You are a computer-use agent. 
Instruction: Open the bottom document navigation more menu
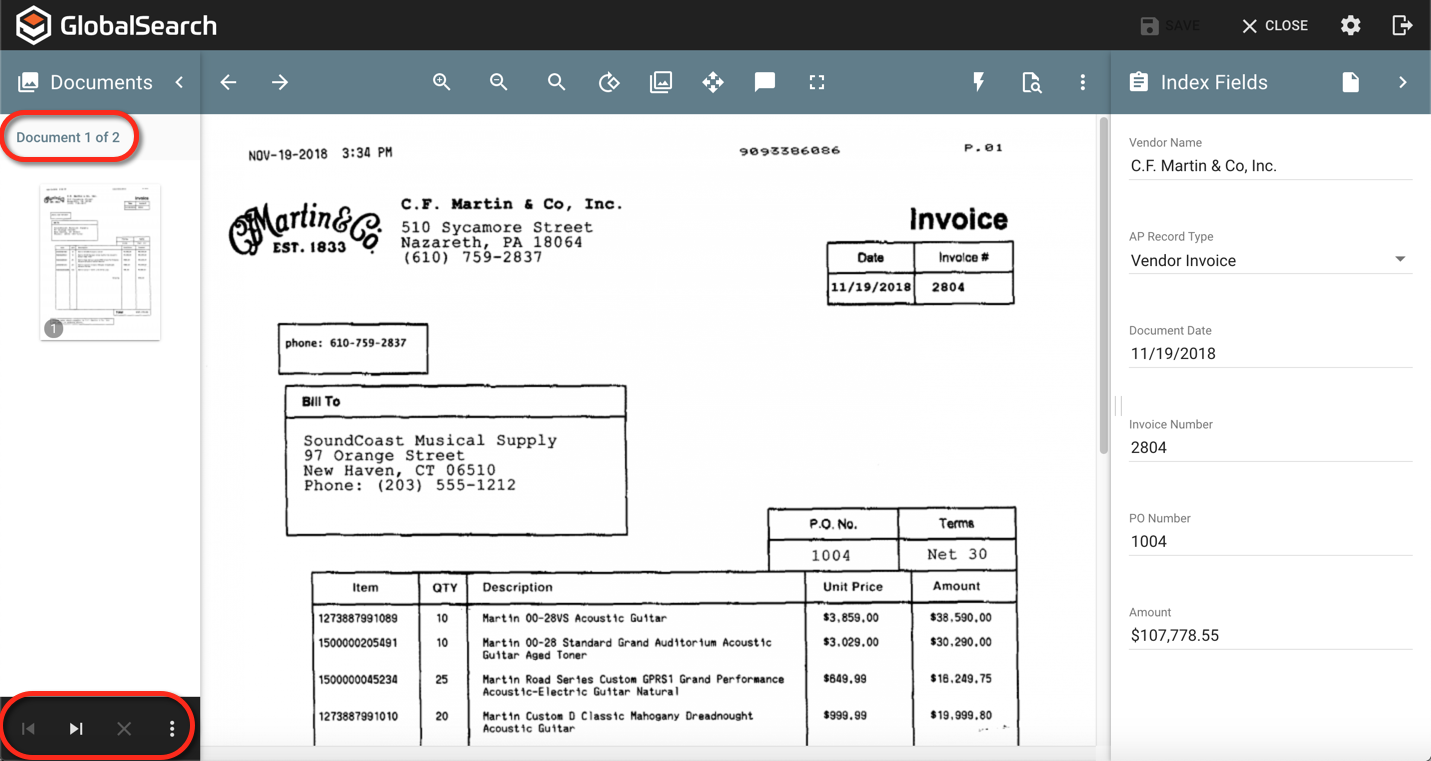click(172, 729)
